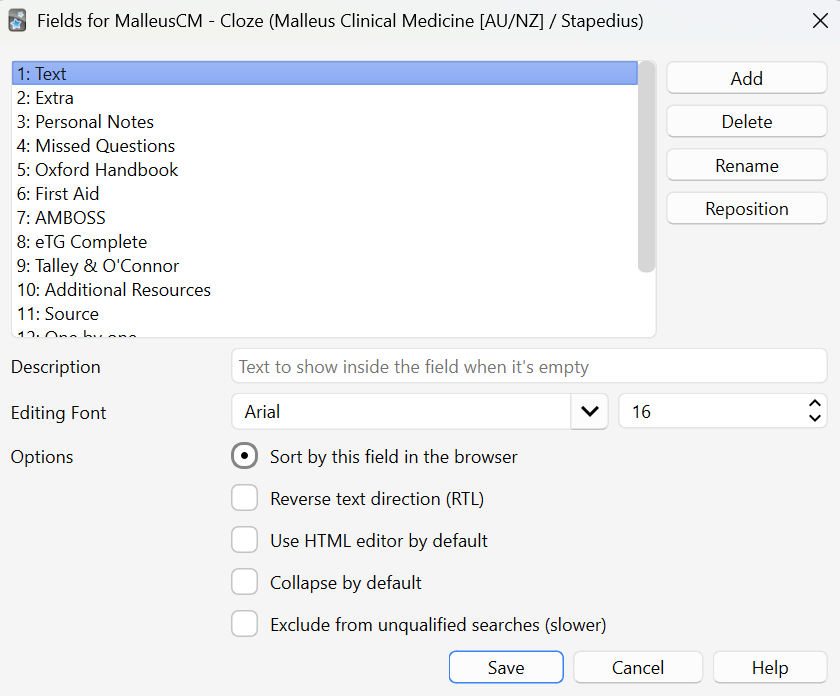840x696 pixels.
Task: Select the Extra field in list
Action: pyautogui.click(x=55, y=98)
